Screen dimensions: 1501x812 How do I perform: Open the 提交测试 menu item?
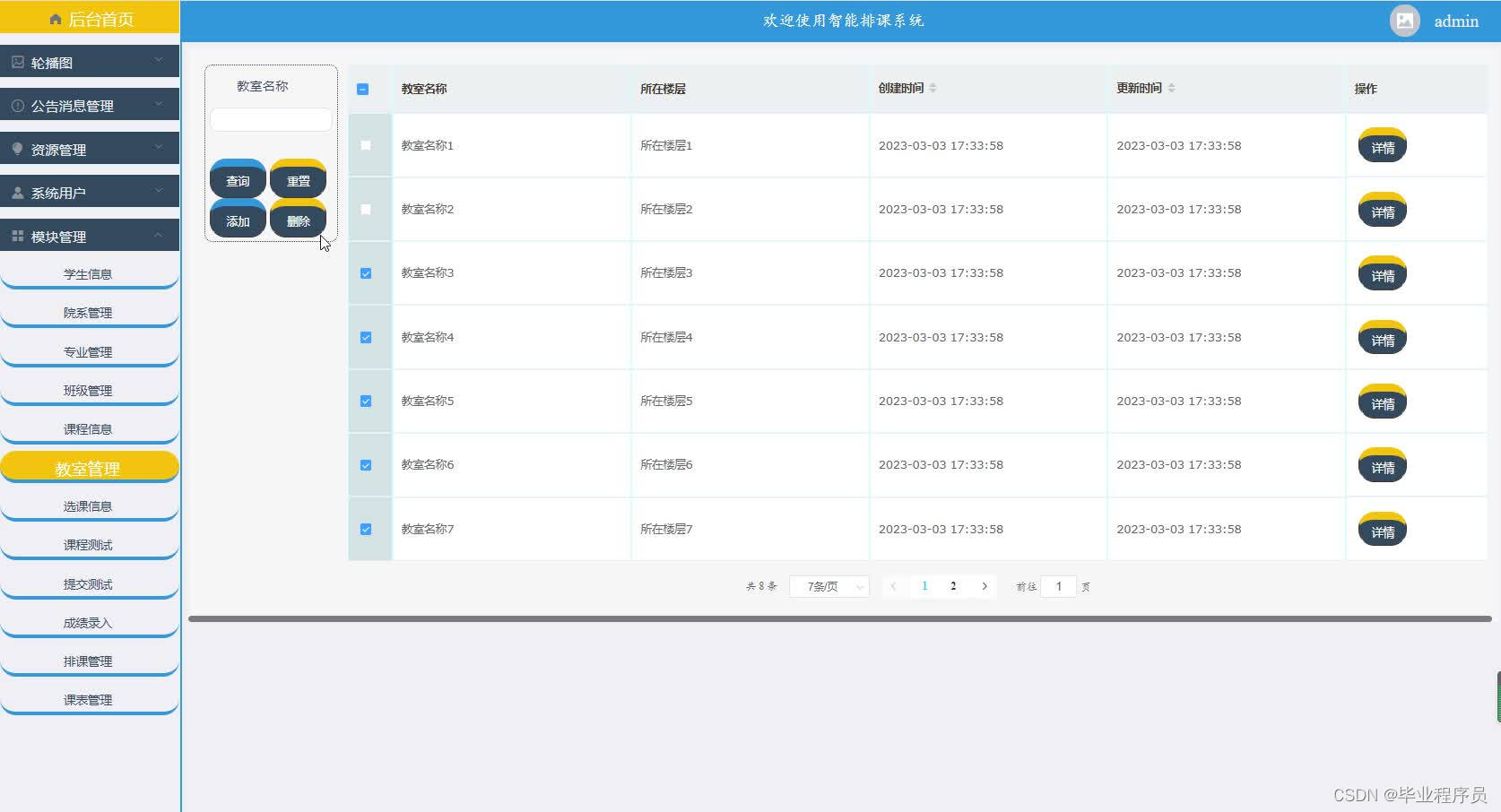coord(89,583)
